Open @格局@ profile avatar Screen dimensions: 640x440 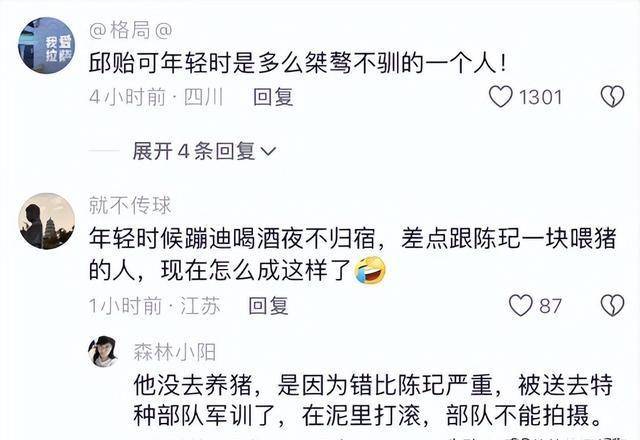coord(47,45)
